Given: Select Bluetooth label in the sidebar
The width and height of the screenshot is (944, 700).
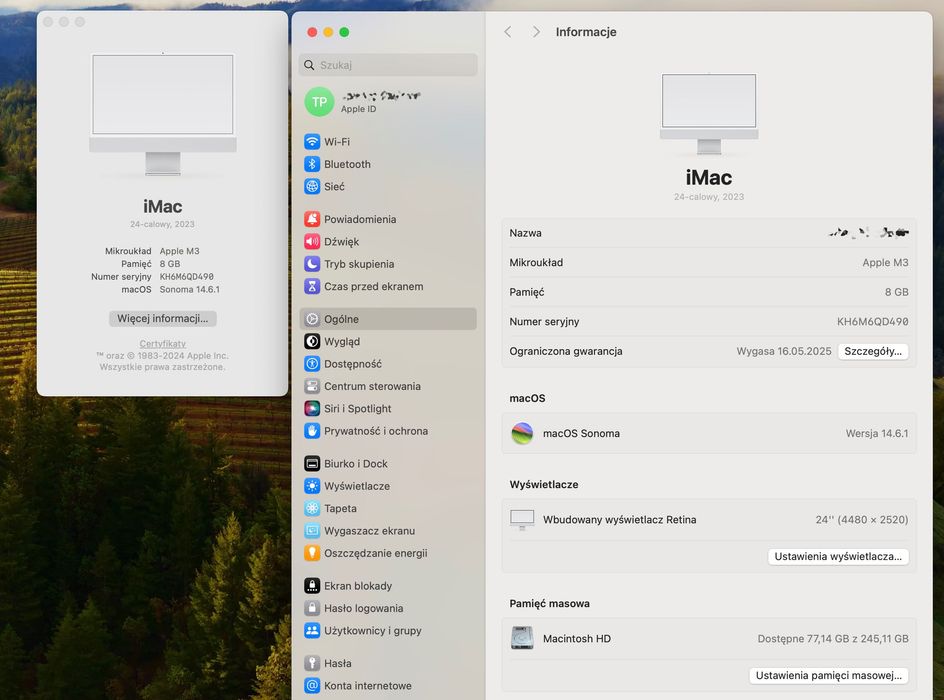Looking at the screenshot, I should (347, 164).
